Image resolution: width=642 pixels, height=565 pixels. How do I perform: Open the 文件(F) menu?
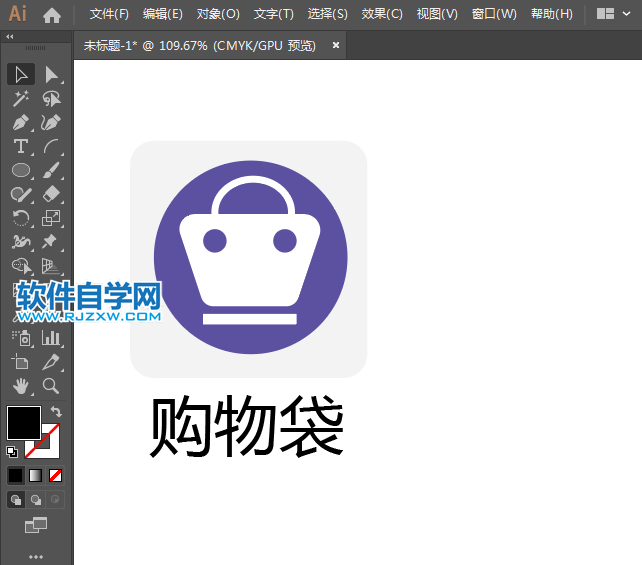coord(109,14)
